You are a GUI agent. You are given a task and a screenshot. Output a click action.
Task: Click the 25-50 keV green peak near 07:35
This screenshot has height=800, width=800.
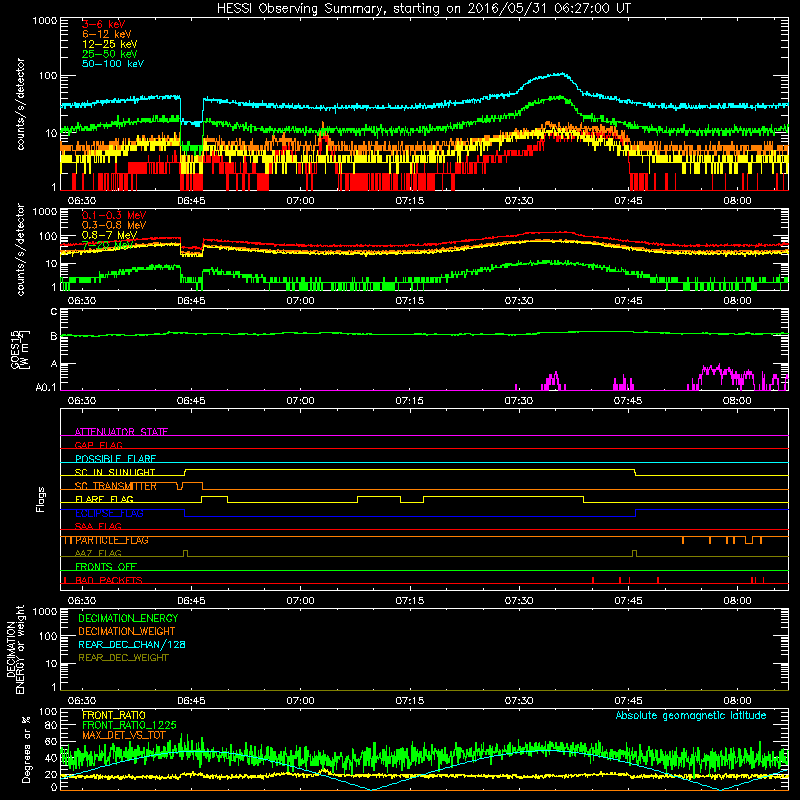point(559,97)
